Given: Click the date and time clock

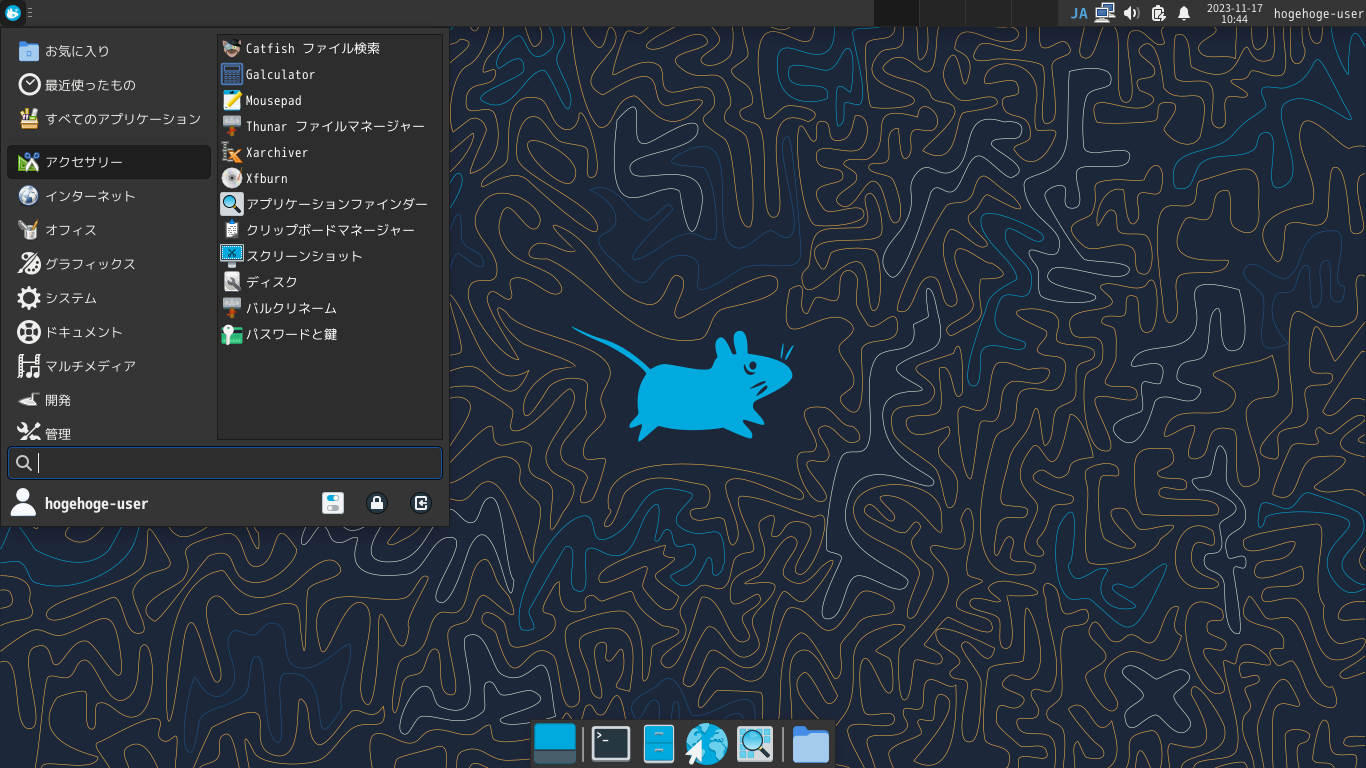Looking at the screenshot, I should tap(1234, 13).
